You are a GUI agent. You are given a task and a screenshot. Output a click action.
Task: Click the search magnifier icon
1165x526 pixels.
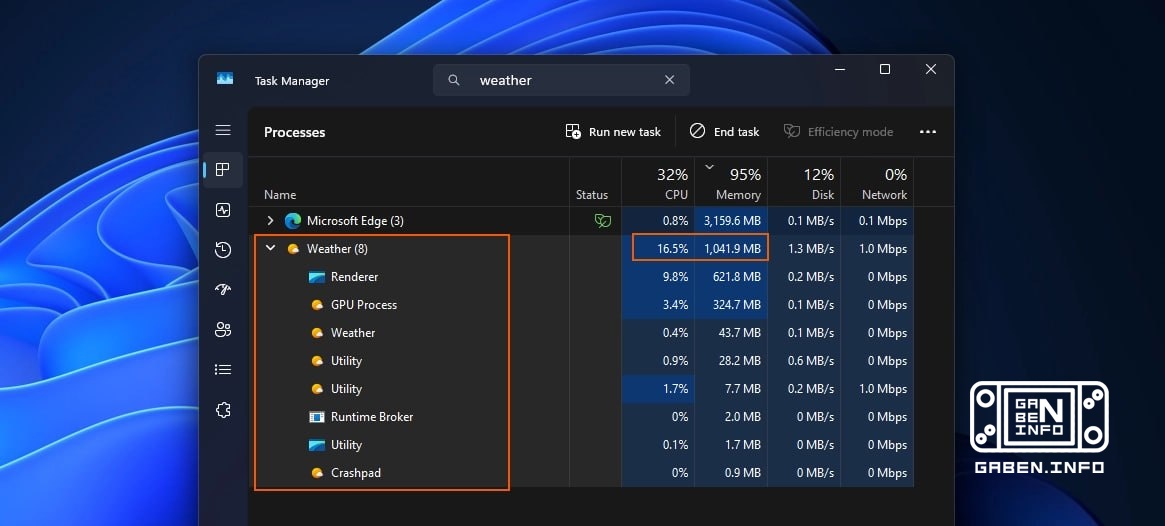point(454,80)
